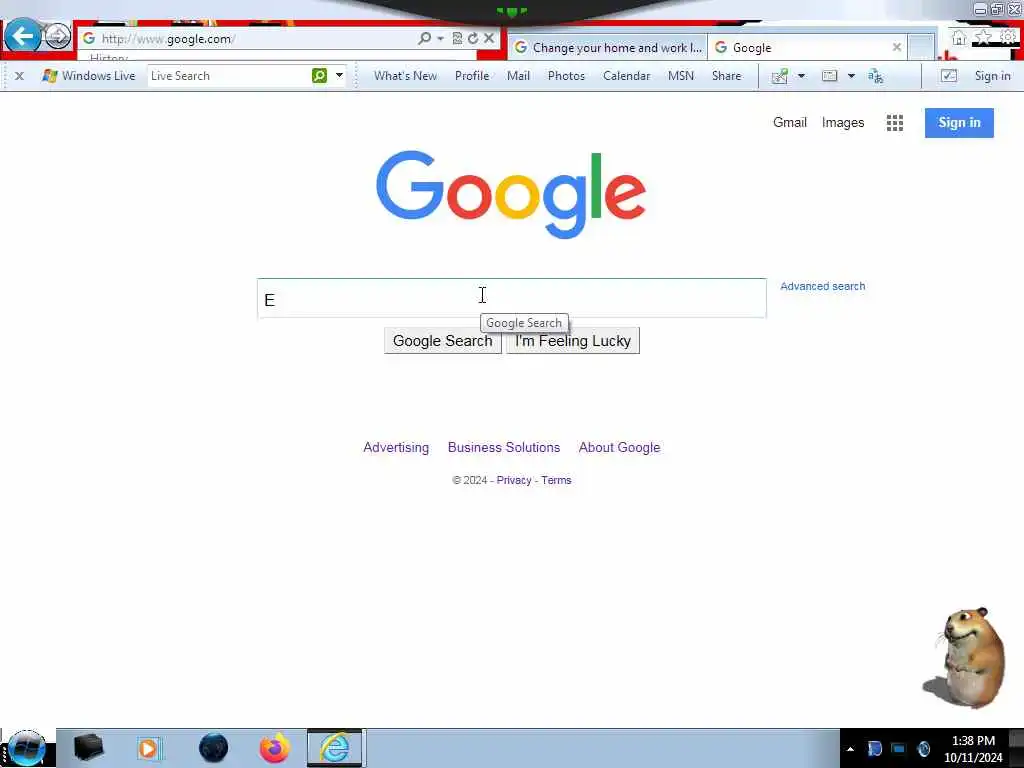Click the blue Sign in button
The width and height of the screenshot is (1024, 768).
point(959,123)
